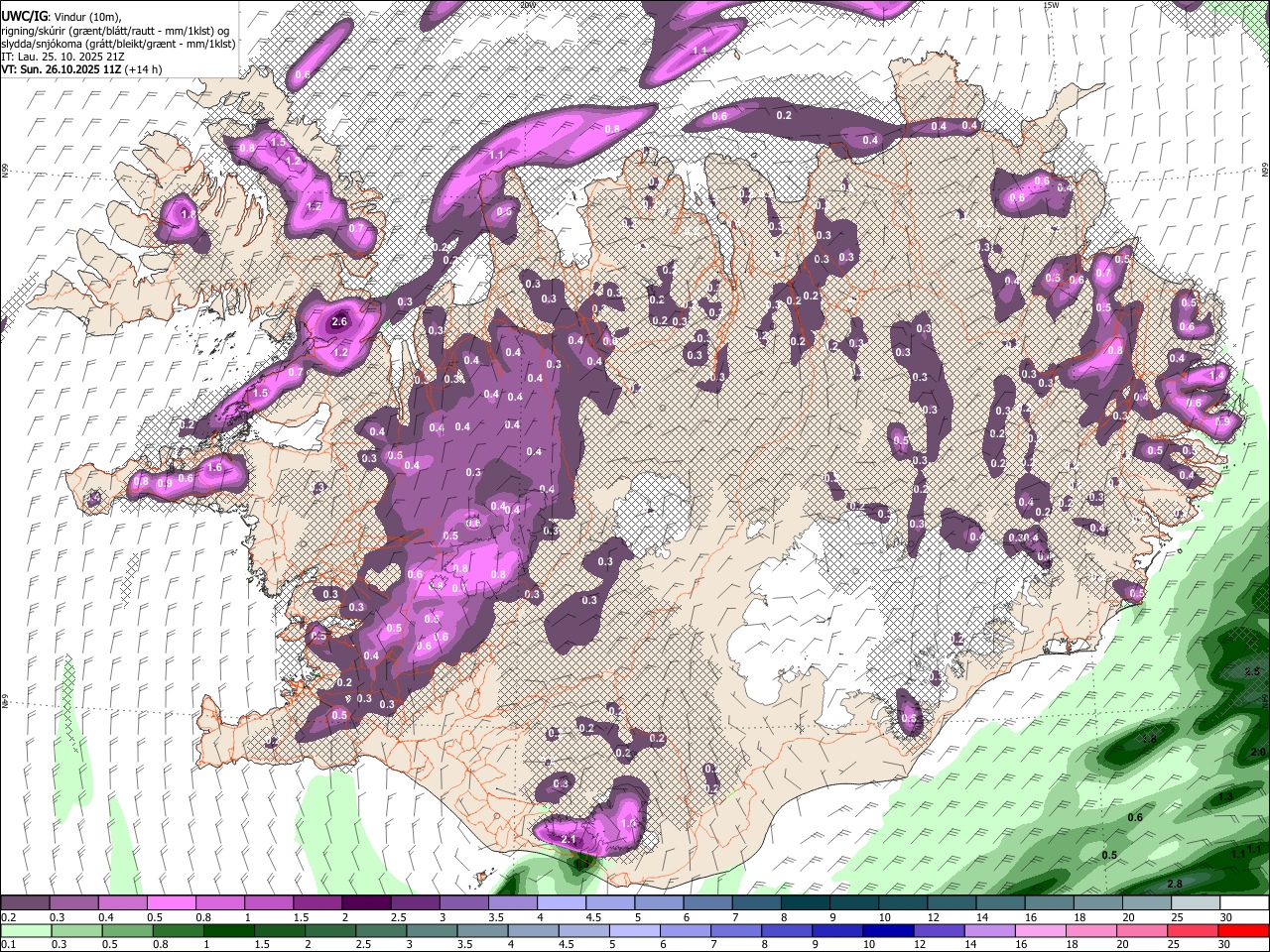1270x952 pixels.
Task: Pick the deep blue bottom-row swatch at 10
Action: [887, 930]
